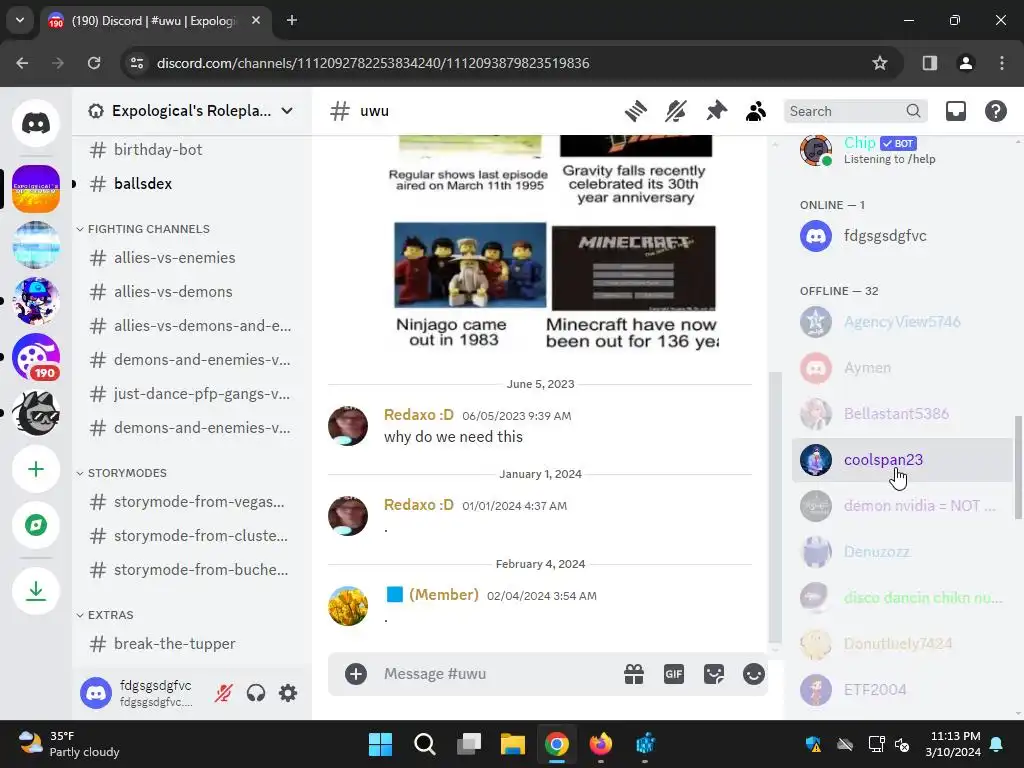Screen dimensions: 1024x768
Task: Click offline member ETF2004
Action: [x=902, y=690]
